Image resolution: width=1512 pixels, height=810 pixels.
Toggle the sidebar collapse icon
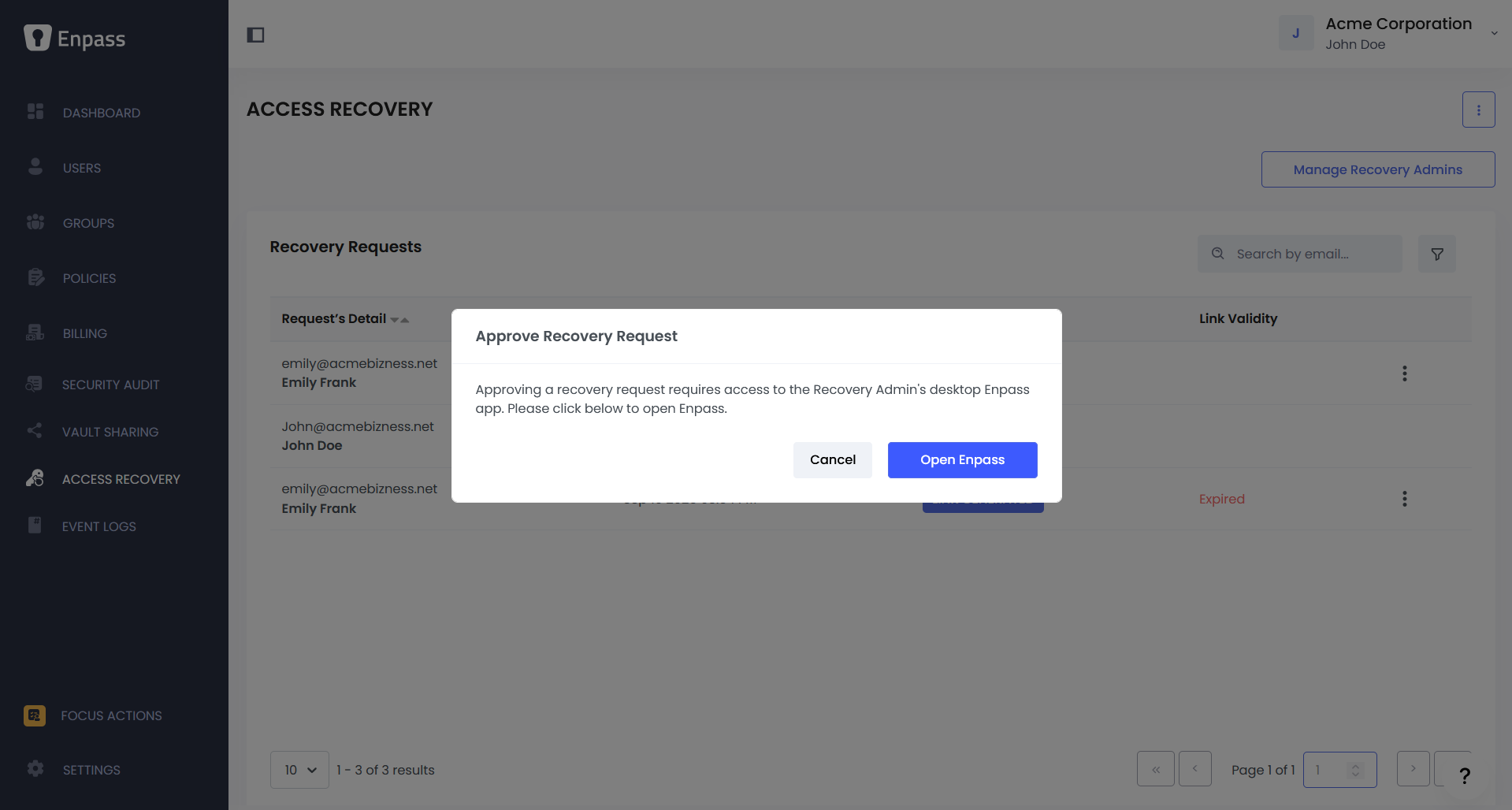[255, 35]
